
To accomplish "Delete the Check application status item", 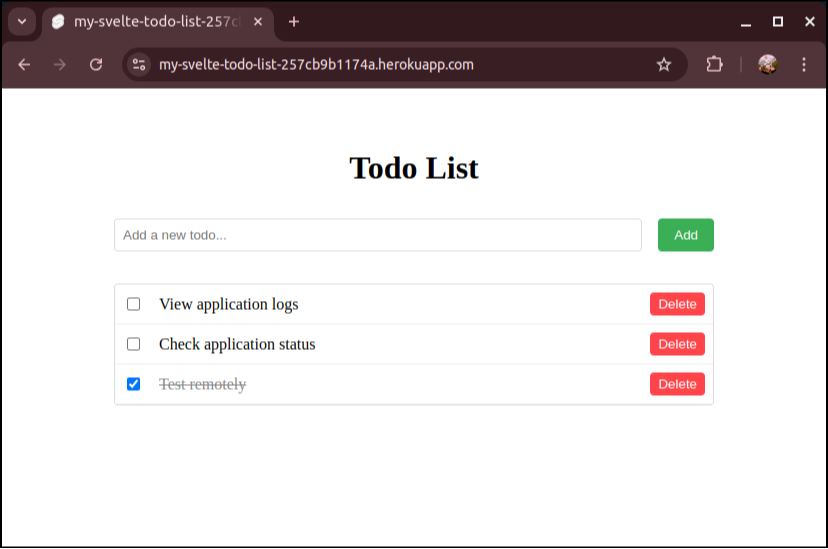I will [x=677, y=344].
